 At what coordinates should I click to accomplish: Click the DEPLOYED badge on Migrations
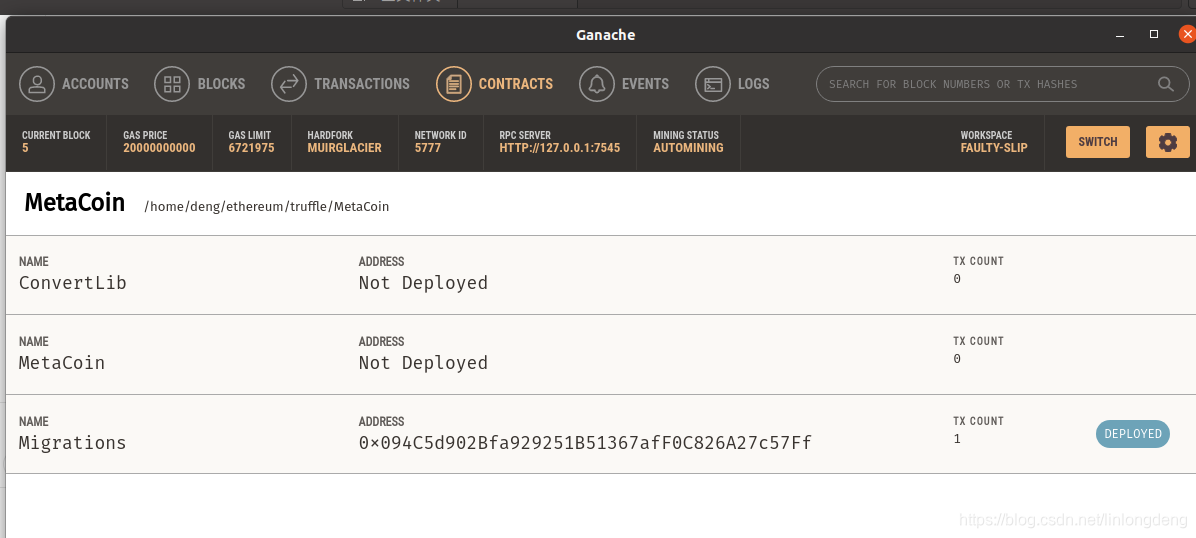coord(1133,433)
